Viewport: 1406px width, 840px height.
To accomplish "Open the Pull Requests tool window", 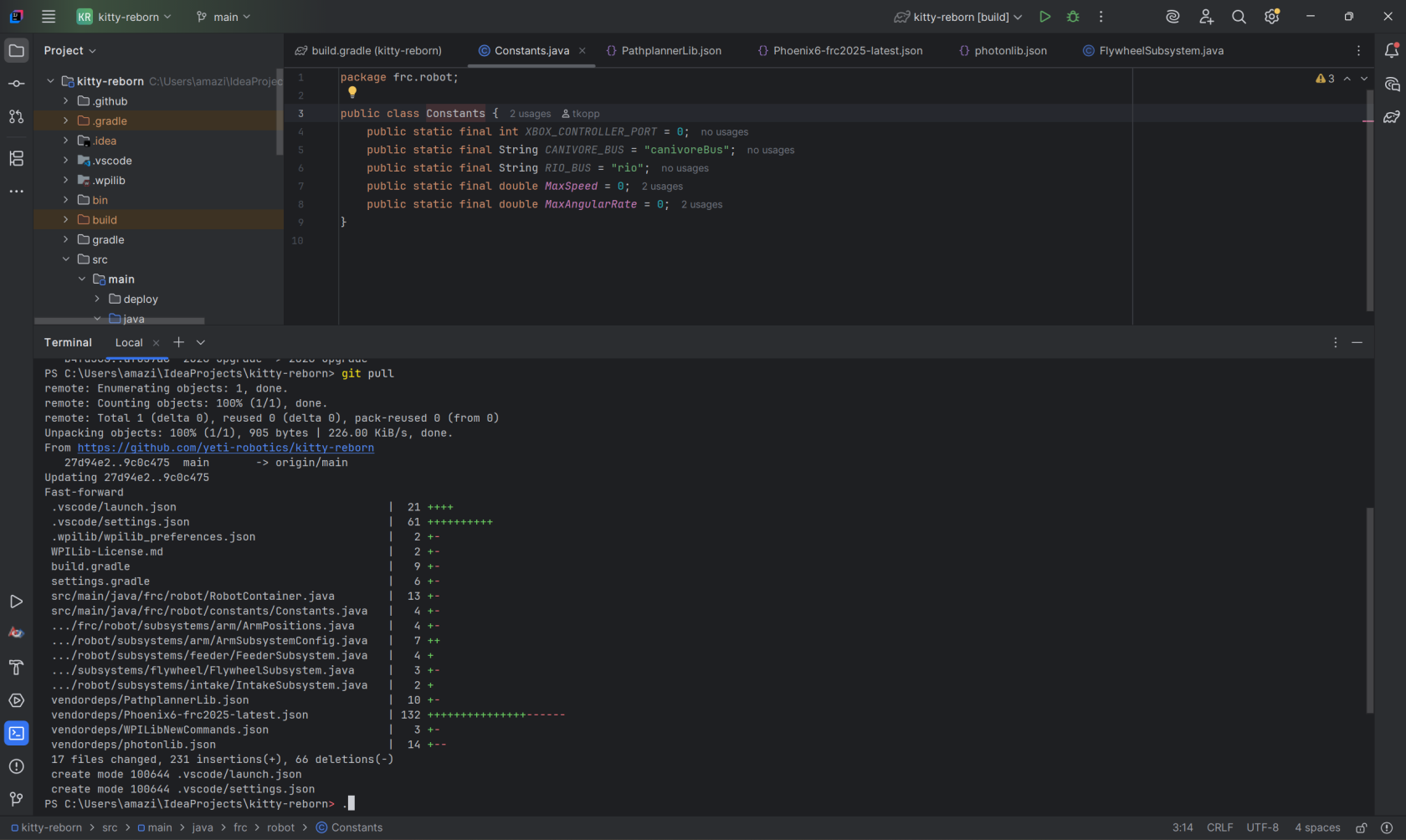I will pyautogui.click(x=16, y=116).
